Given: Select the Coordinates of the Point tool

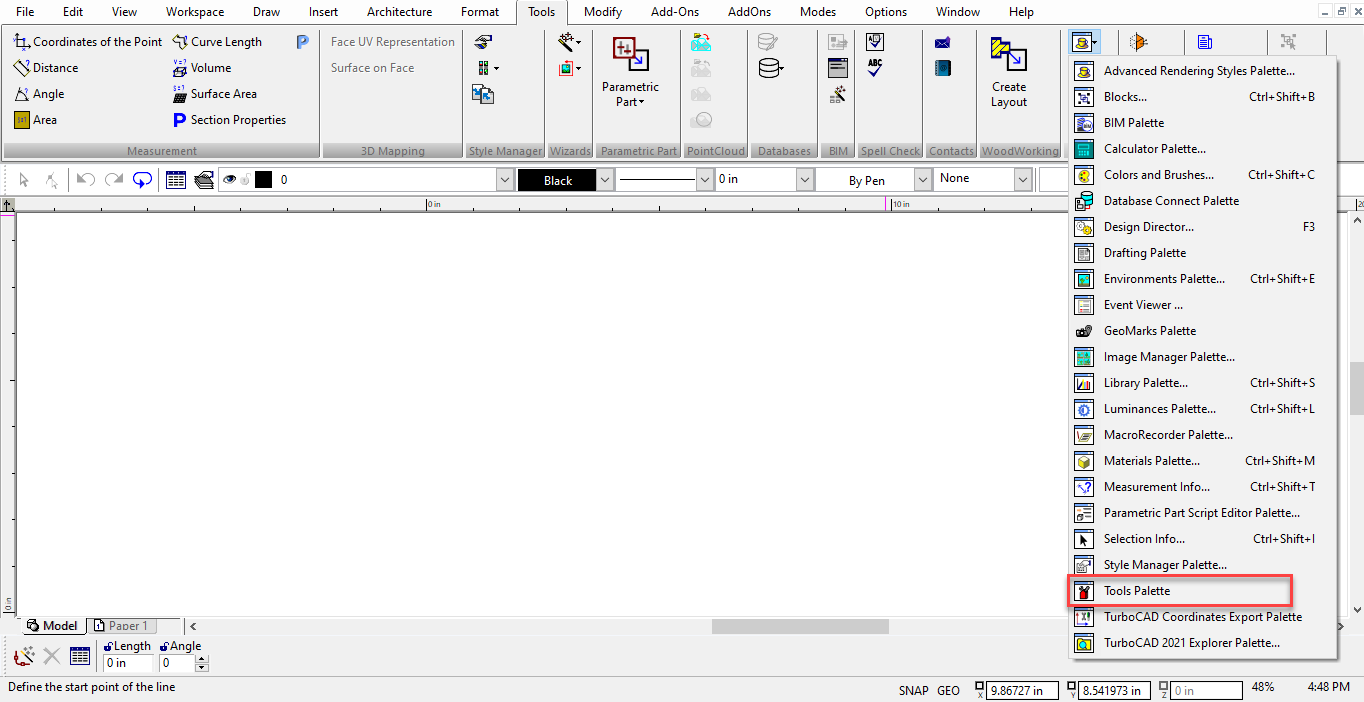Looking at the screenshot, I should click(x=87, y=42).
